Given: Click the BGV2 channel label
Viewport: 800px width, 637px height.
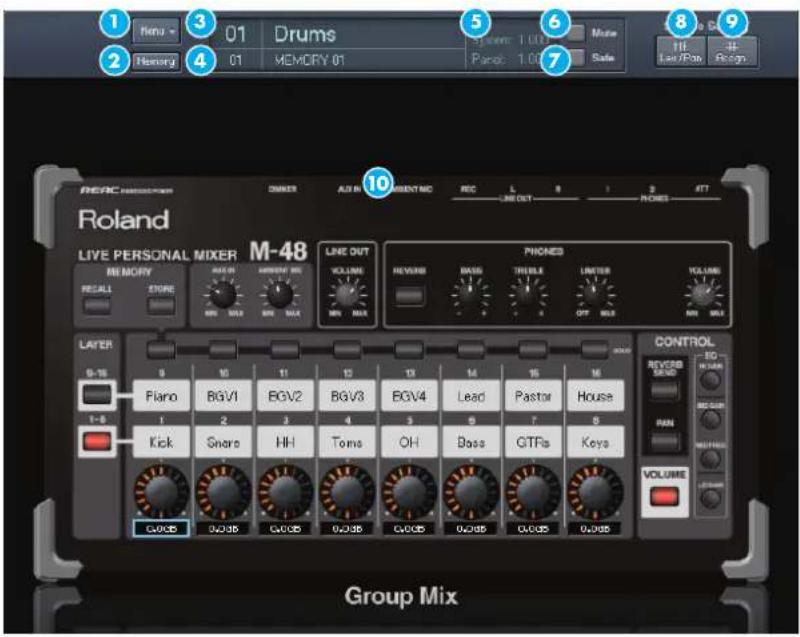Looking at the screenshot, I should [285, 395].
